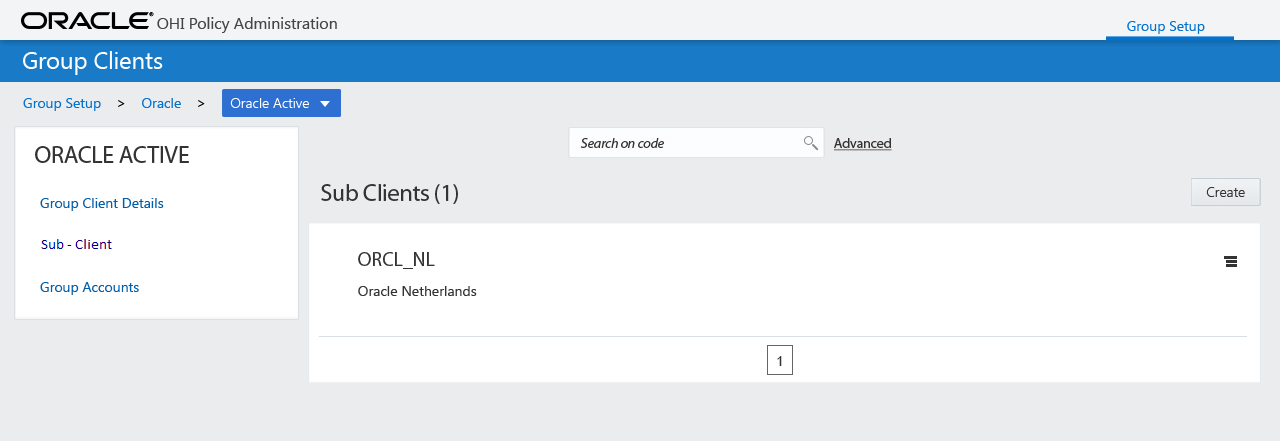1280x441 pixels.
Task: Switch to the Group Setup tab
Action: pyautogui.click(x=1165, y=26)
